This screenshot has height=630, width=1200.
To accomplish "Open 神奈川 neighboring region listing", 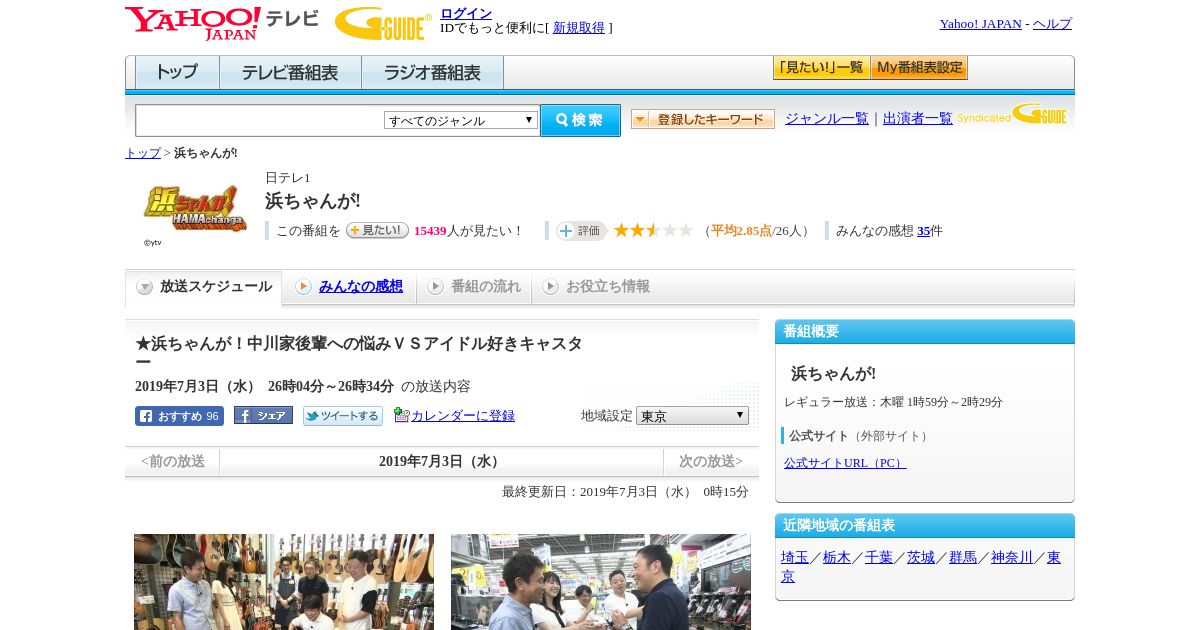I will click(x=1012, y=557).
